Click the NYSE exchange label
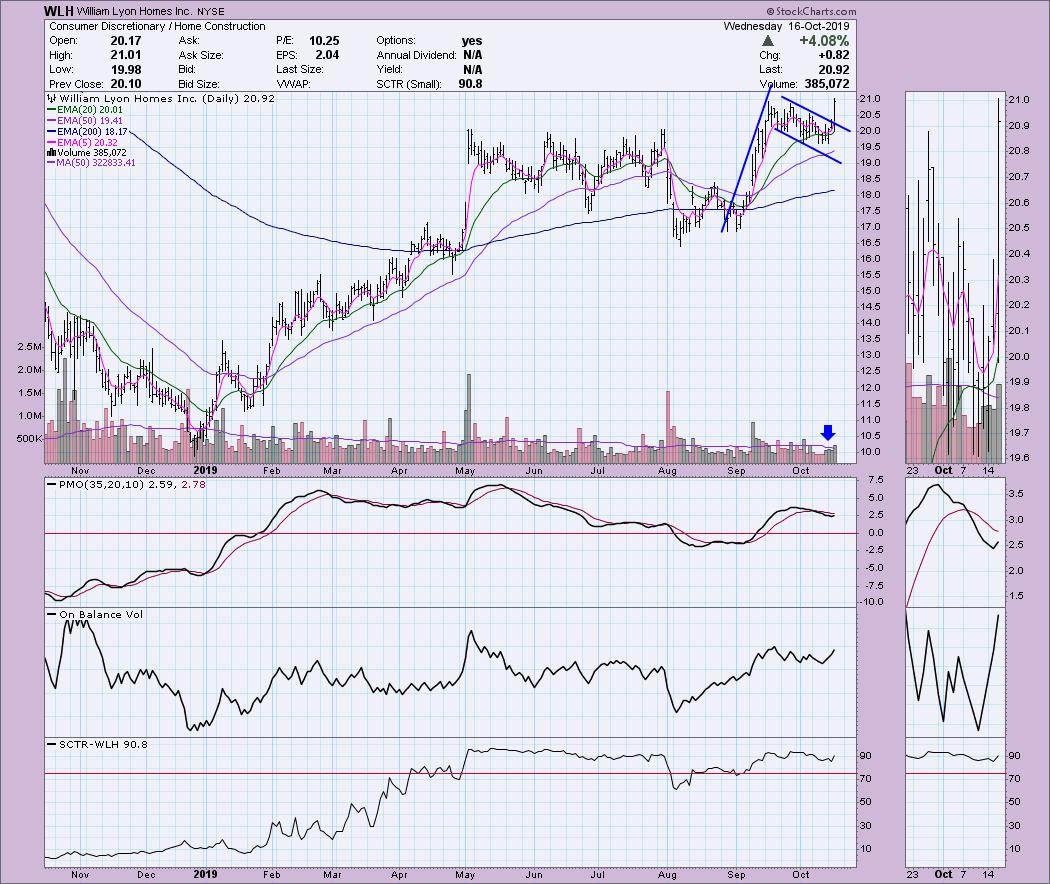This screenshot has height=884, width=1050. (211, 11)
